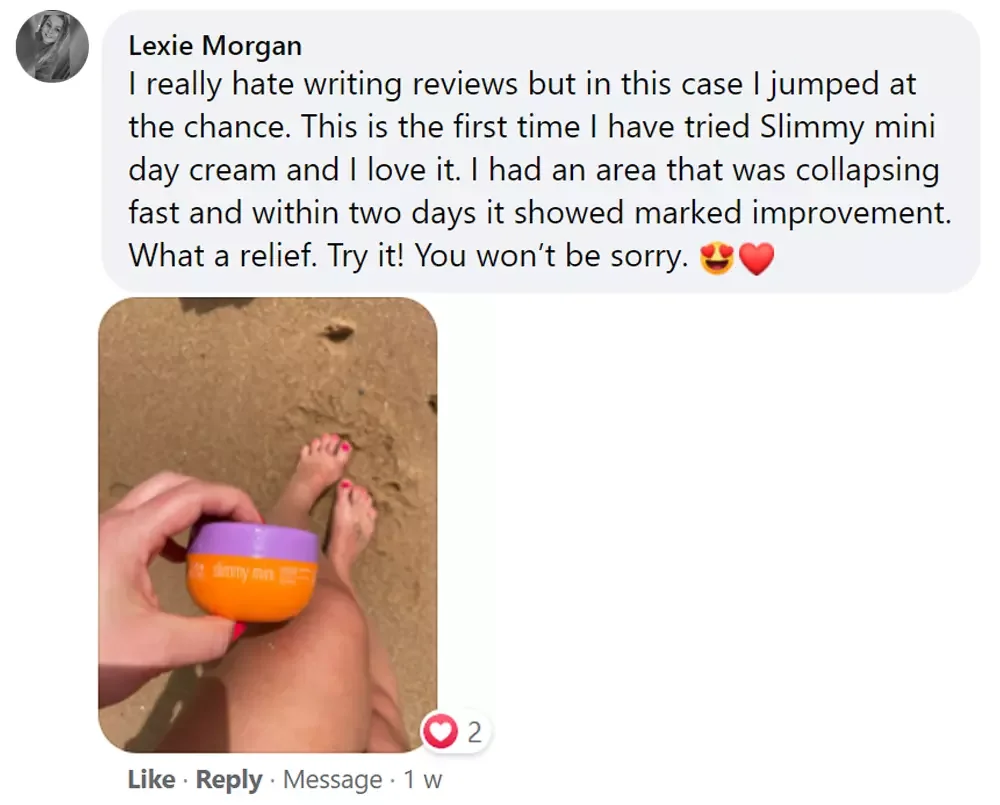Click the Lexie Morgan name link

(x=215, y=46)
